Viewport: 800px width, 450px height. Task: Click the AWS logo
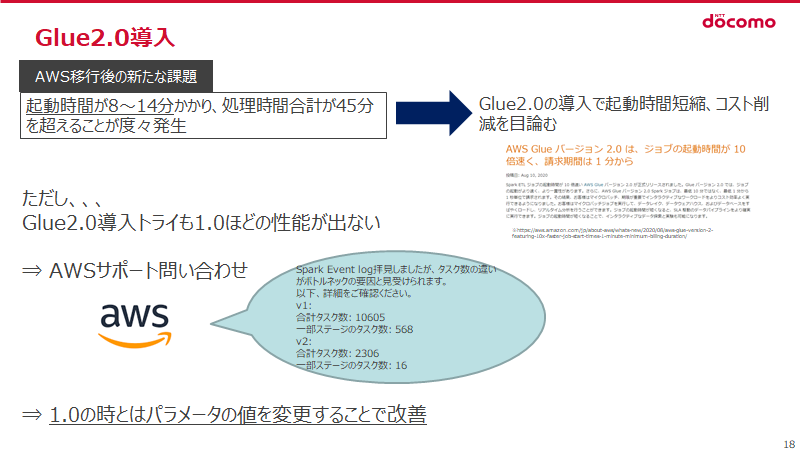click(135, 326)
